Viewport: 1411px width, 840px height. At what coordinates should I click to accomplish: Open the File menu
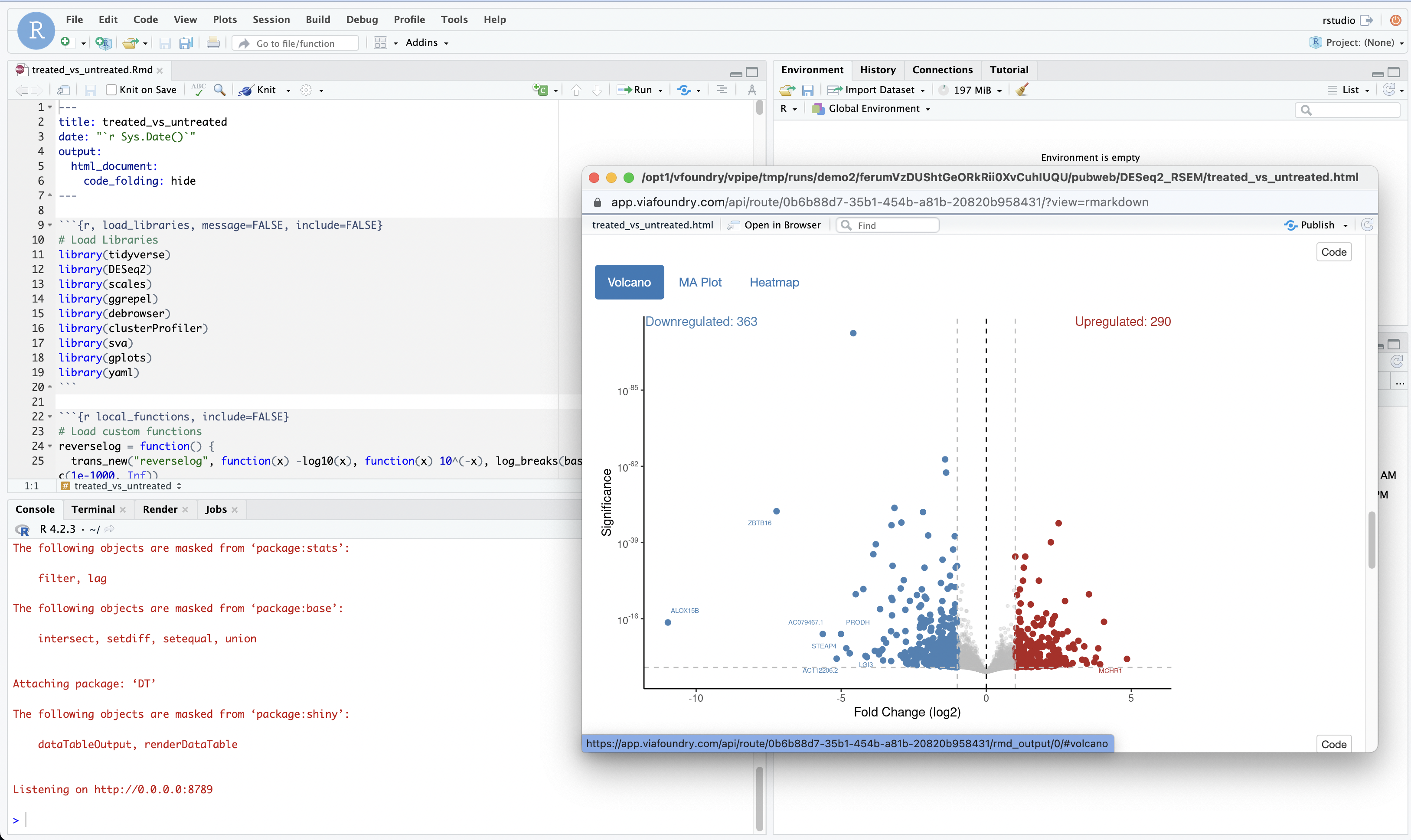[74, 19]
